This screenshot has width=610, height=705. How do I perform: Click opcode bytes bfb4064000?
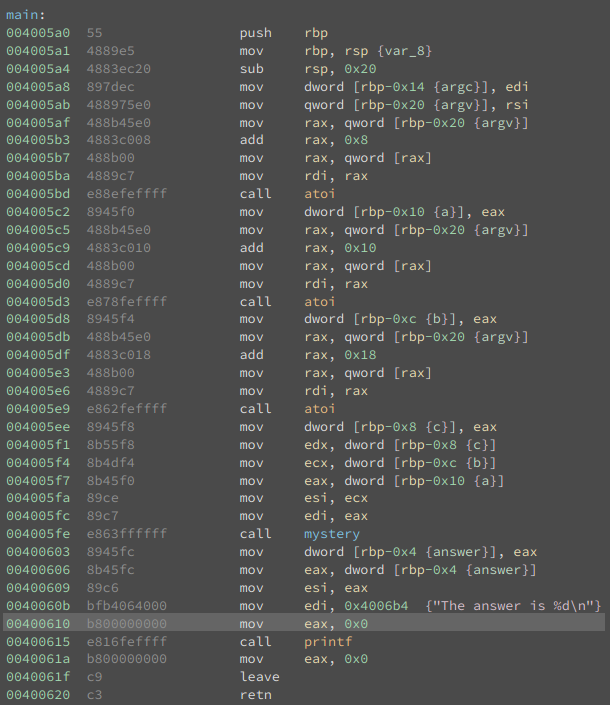127,606
